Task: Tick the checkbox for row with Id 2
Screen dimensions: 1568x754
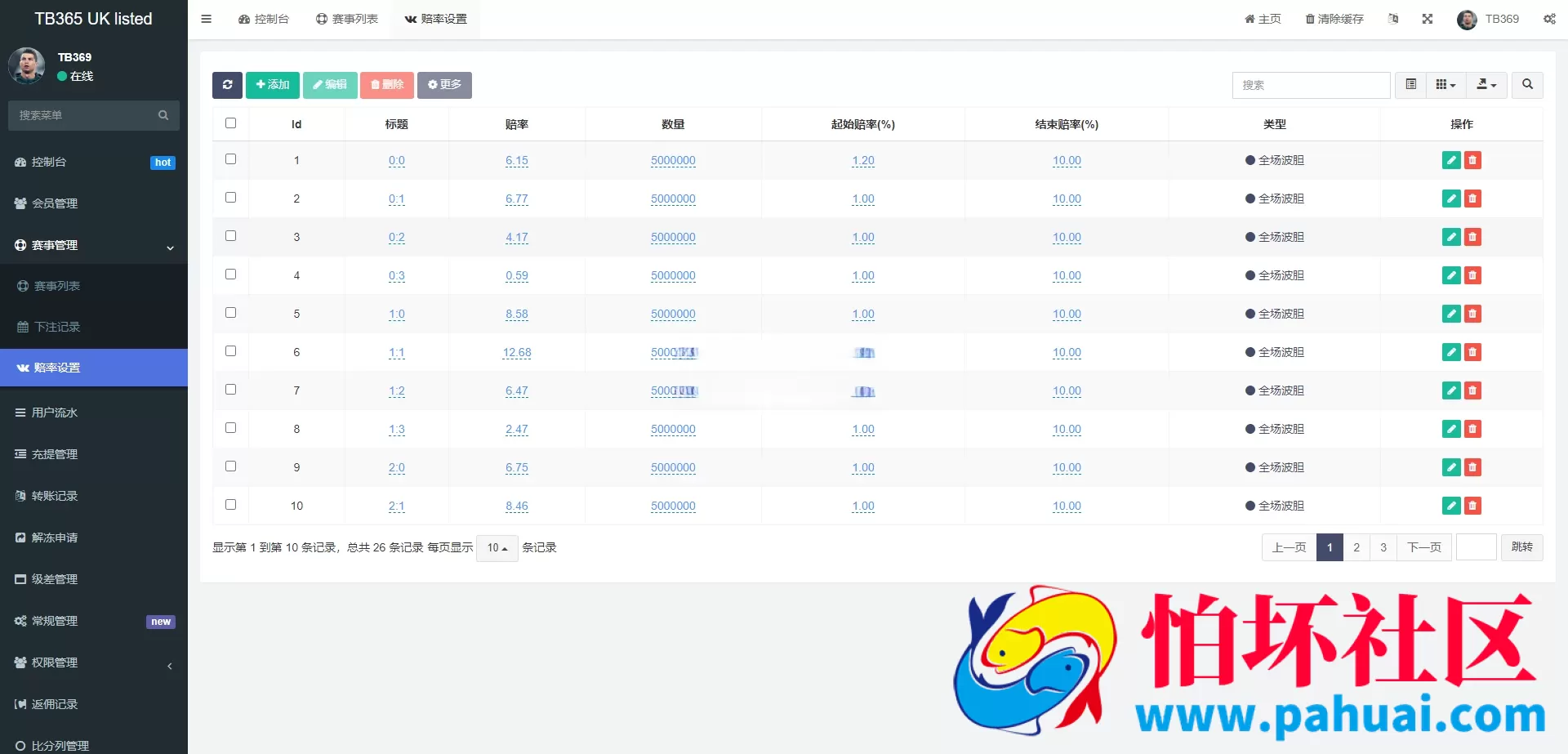Action: coord(230,198)
